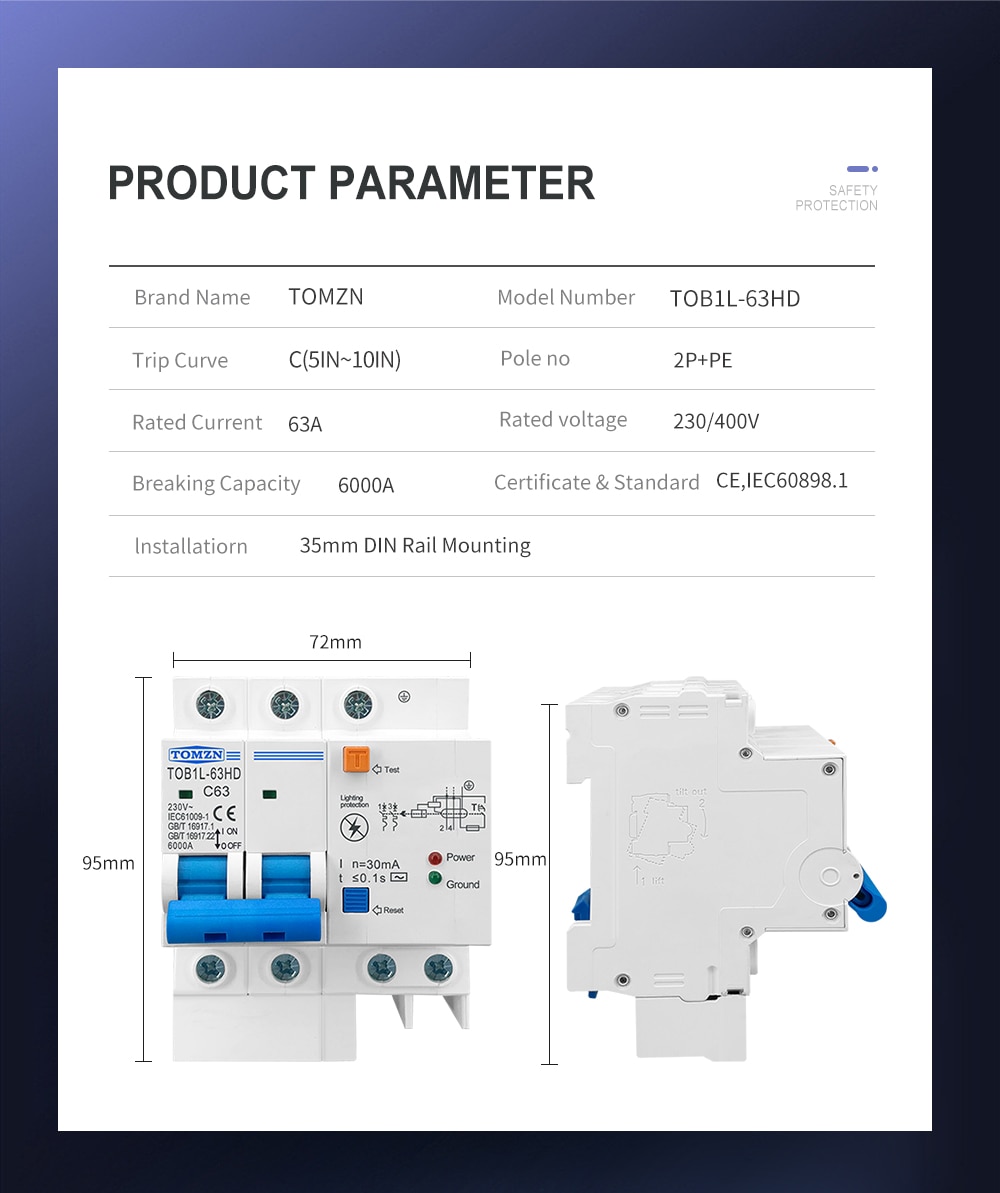This screenshot has width=1000, height=1193.
Task: Click the purple dash decoration above SAFETY PROTECTION
Action: tap(862, 169)
